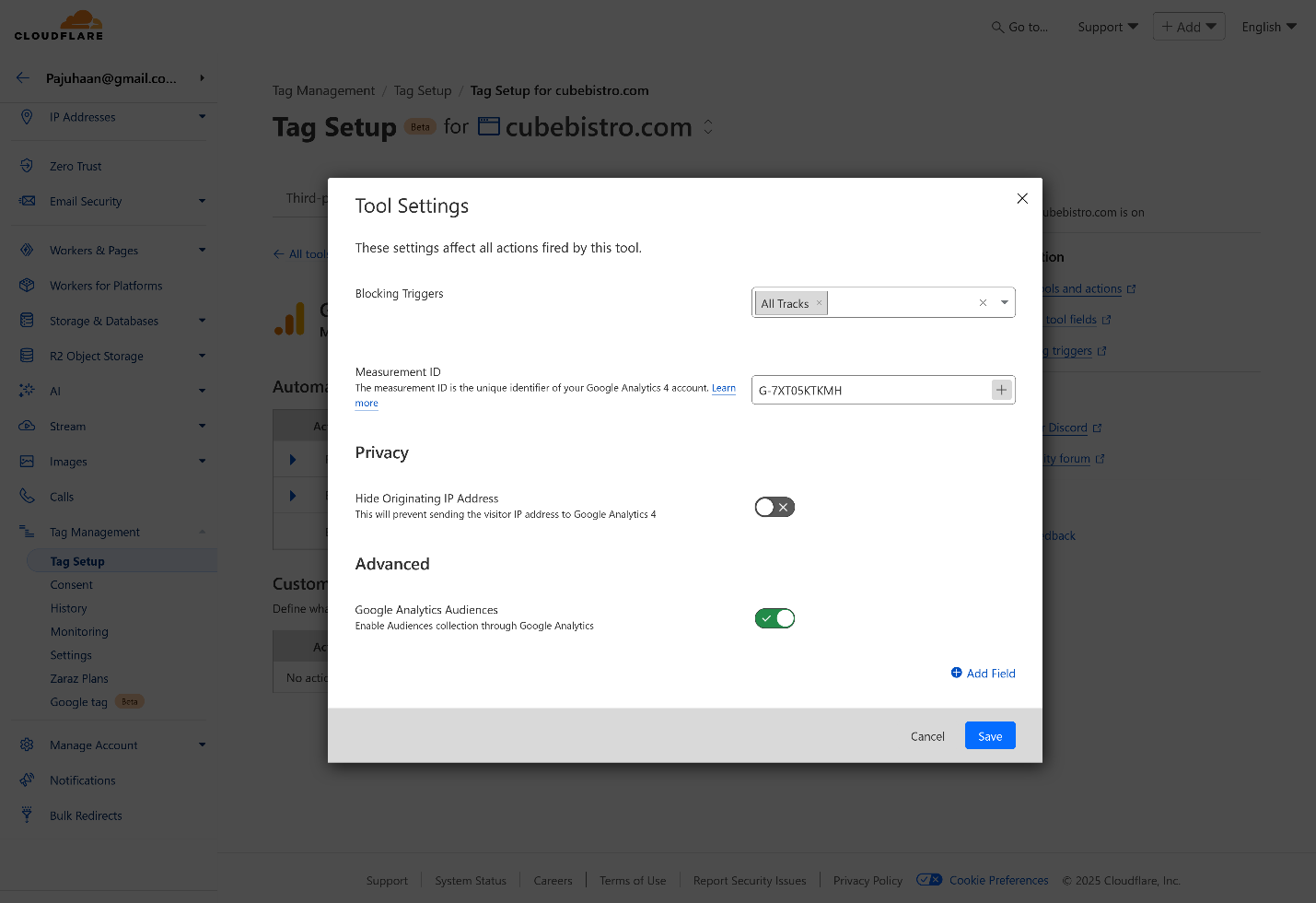This screenshot has height=903, width=1316.
Task: Expand the Images section arrow
Action: pos(202,461)
